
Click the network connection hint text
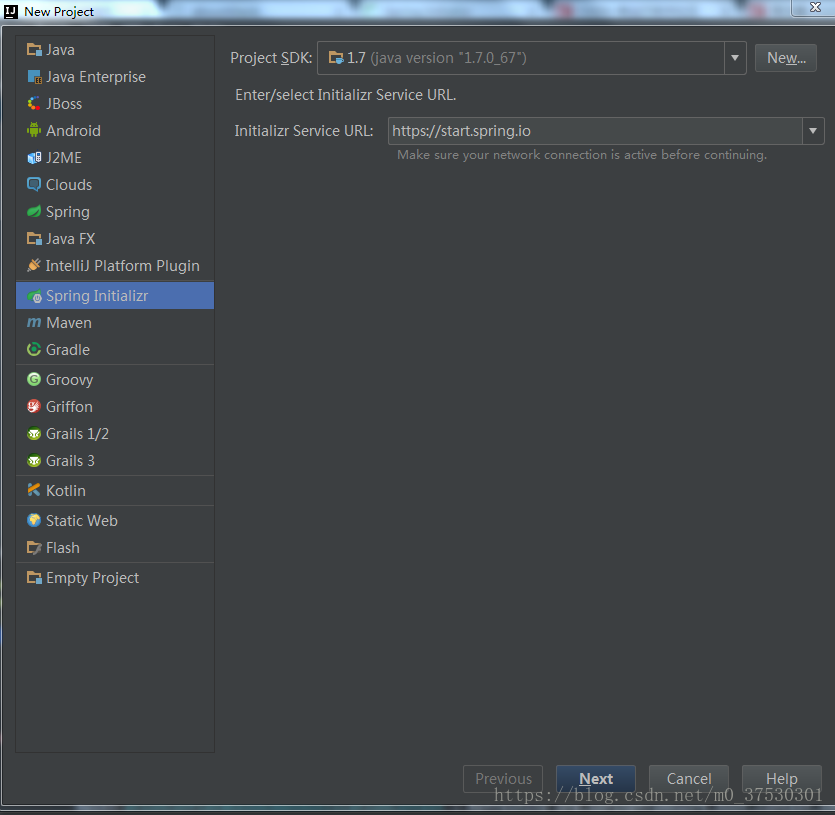(582, 155)
